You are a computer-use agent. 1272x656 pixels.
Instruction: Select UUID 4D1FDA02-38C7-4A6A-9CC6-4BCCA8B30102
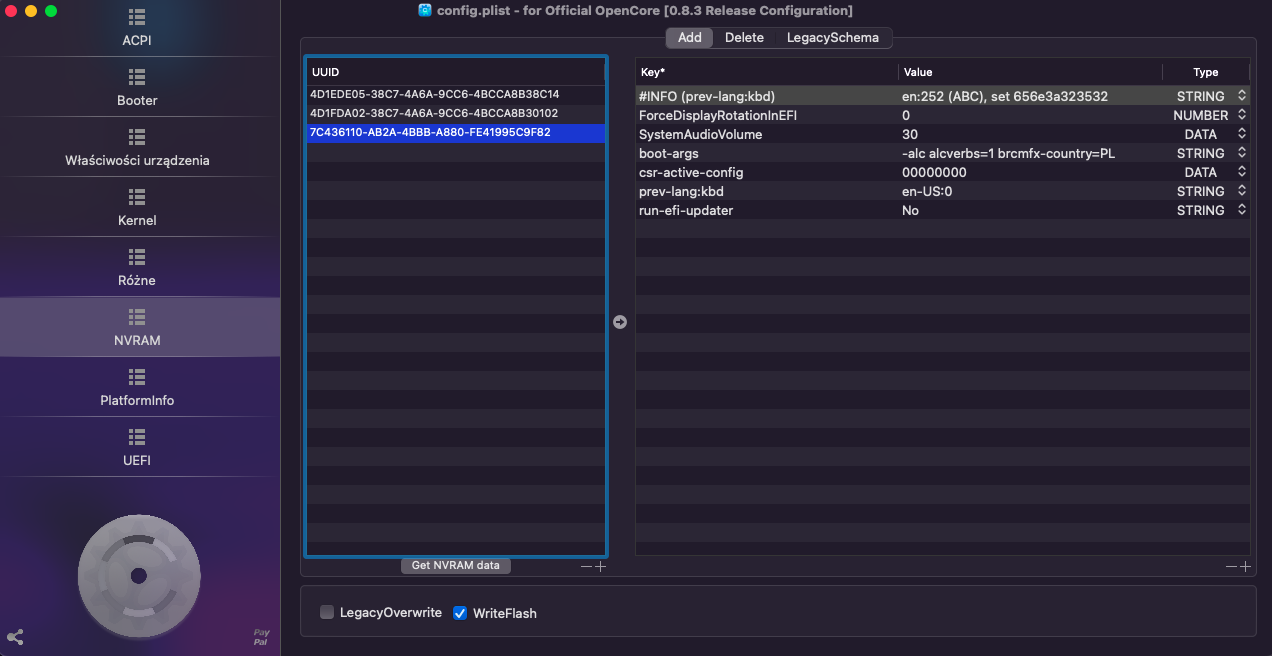(456, 113)
